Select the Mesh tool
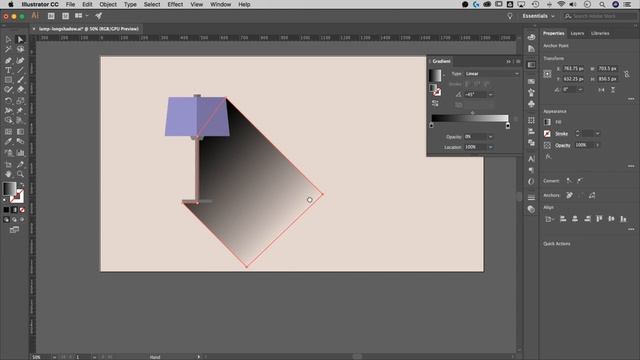Screen dimensions: 640x360 click(8, 132)
